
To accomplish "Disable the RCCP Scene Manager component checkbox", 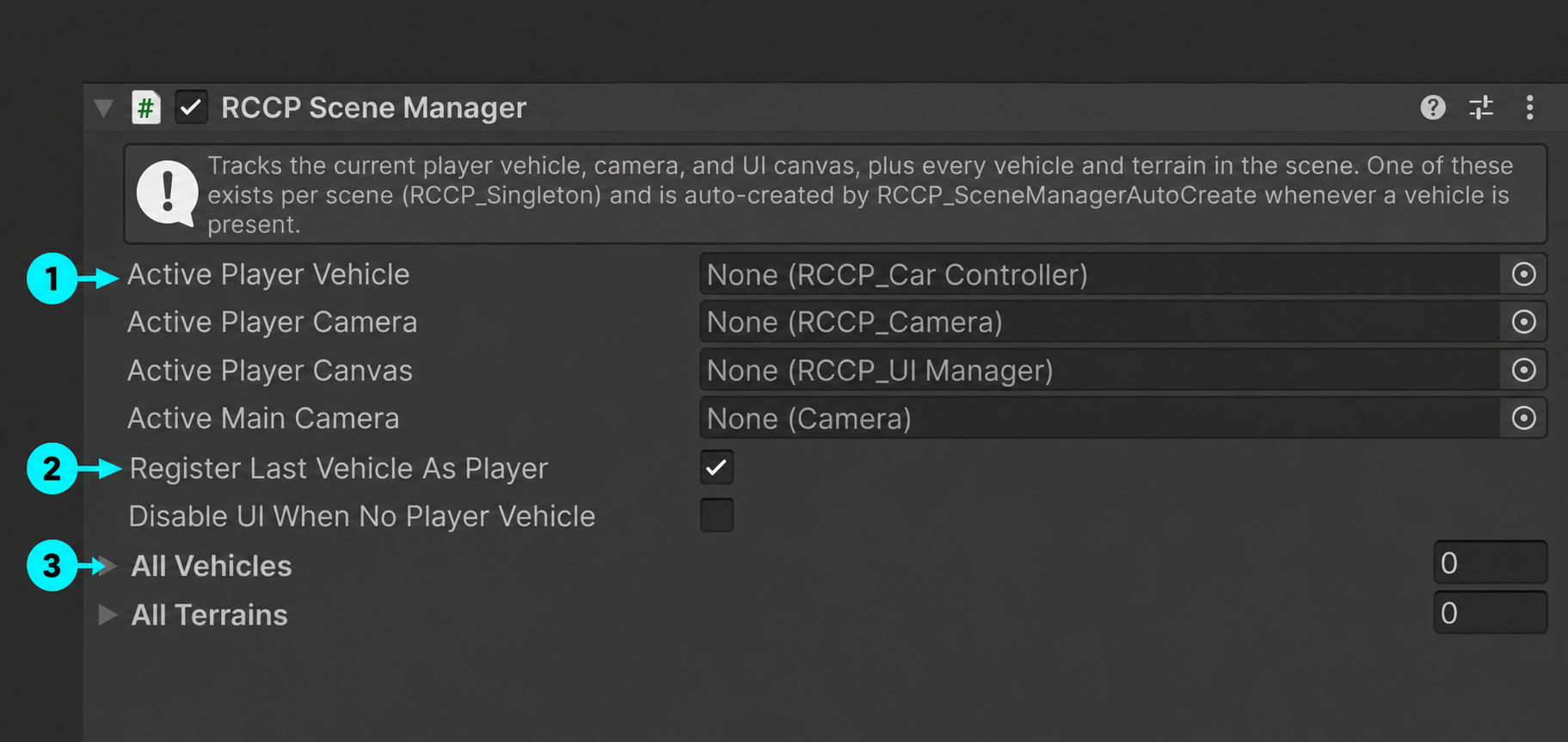I will 191,107.
